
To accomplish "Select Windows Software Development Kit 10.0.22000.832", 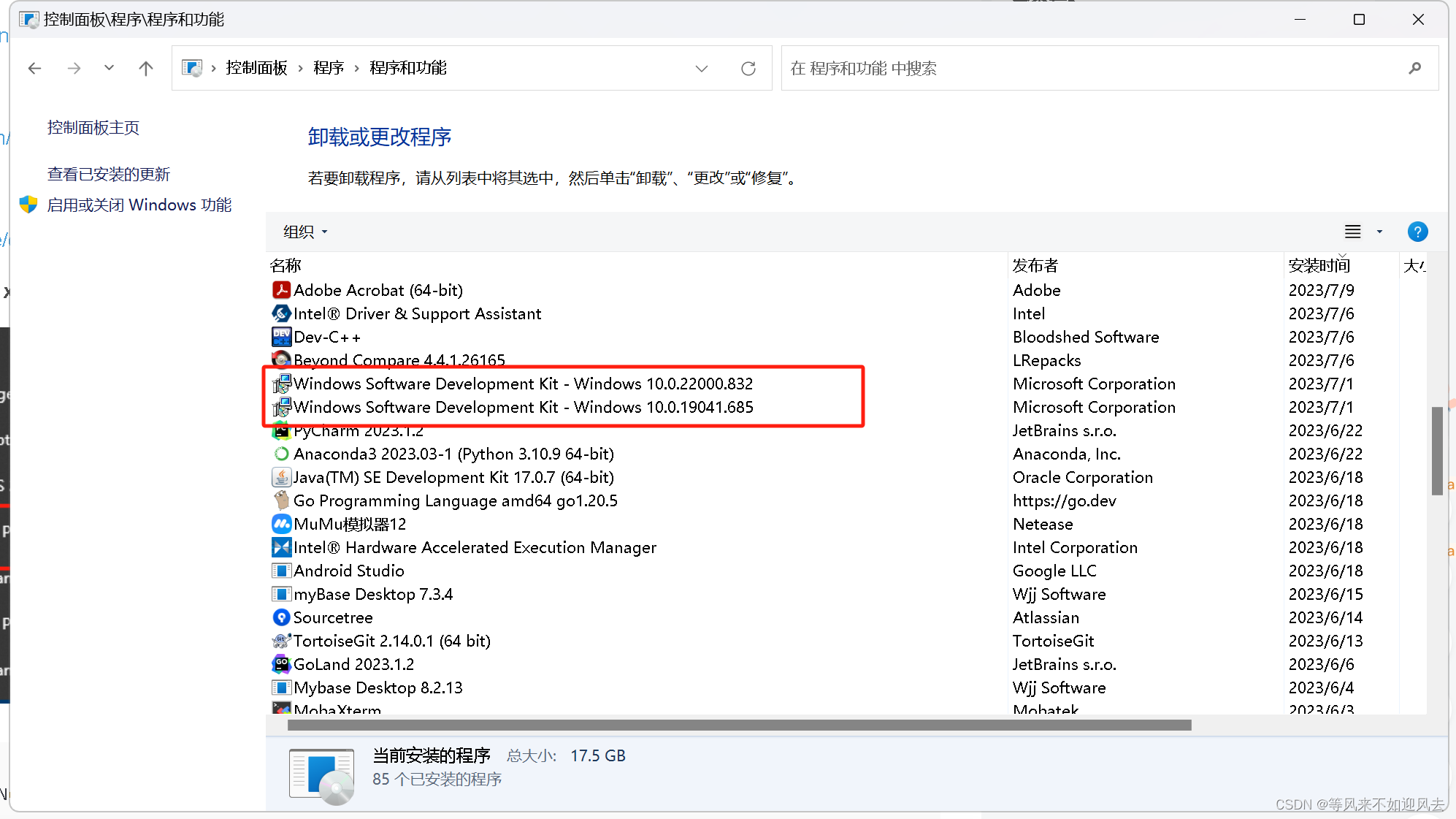I will click(x=846, y=384).
